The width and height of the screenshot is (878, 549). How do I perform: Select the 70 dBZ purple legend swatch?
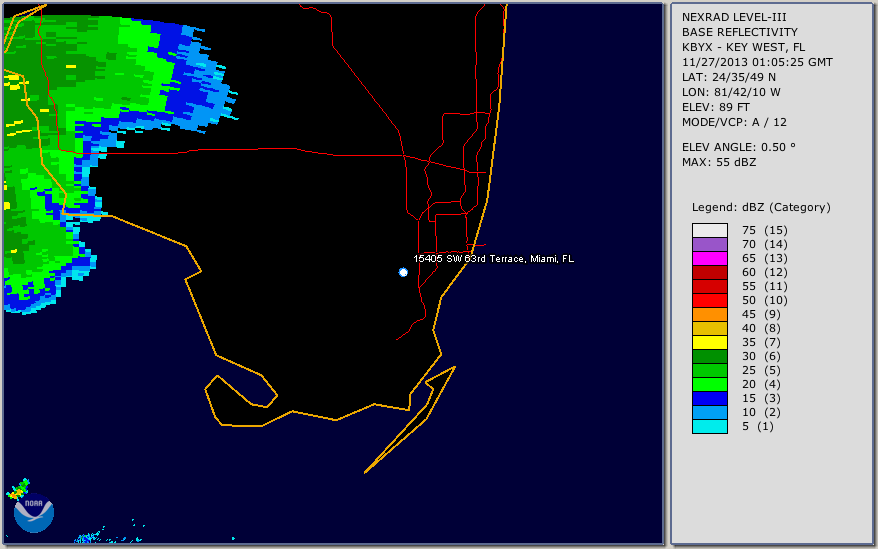coord(709,244)
